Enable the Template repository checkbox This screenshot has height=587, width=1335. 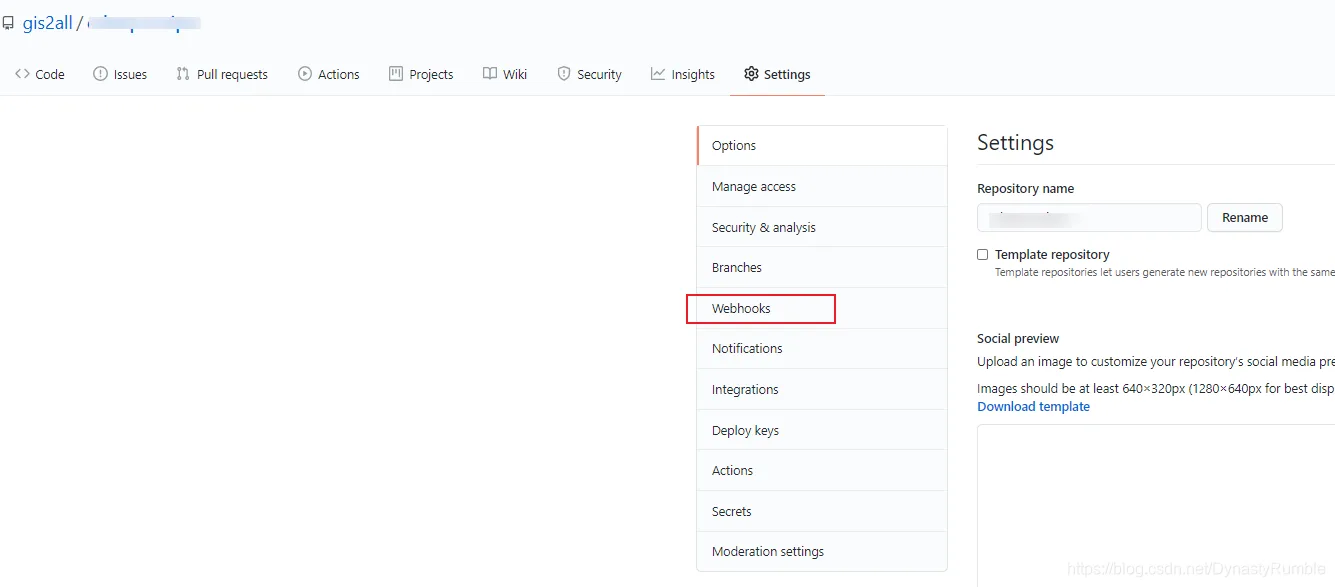[983, 255]
